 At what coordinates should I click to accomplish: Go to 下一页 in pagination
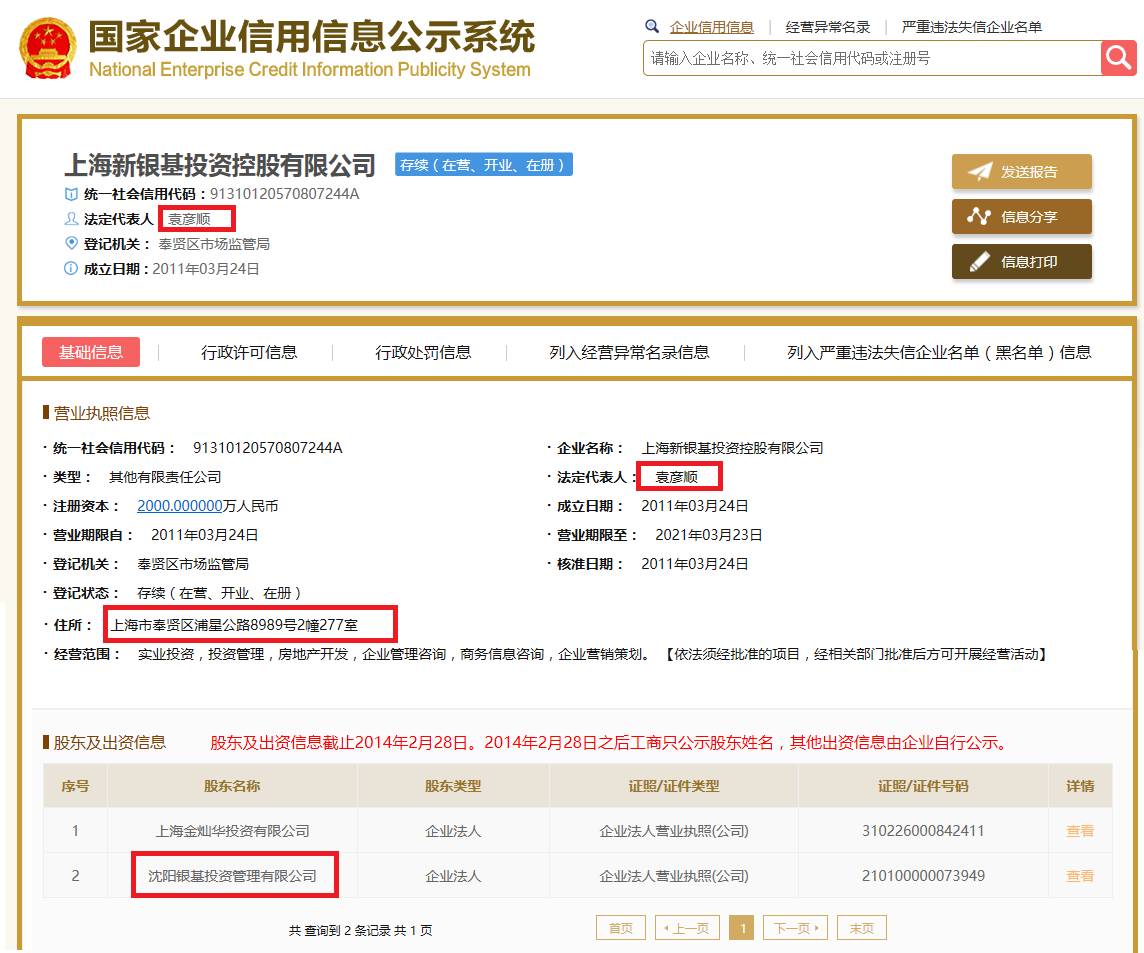click(795, 928)
